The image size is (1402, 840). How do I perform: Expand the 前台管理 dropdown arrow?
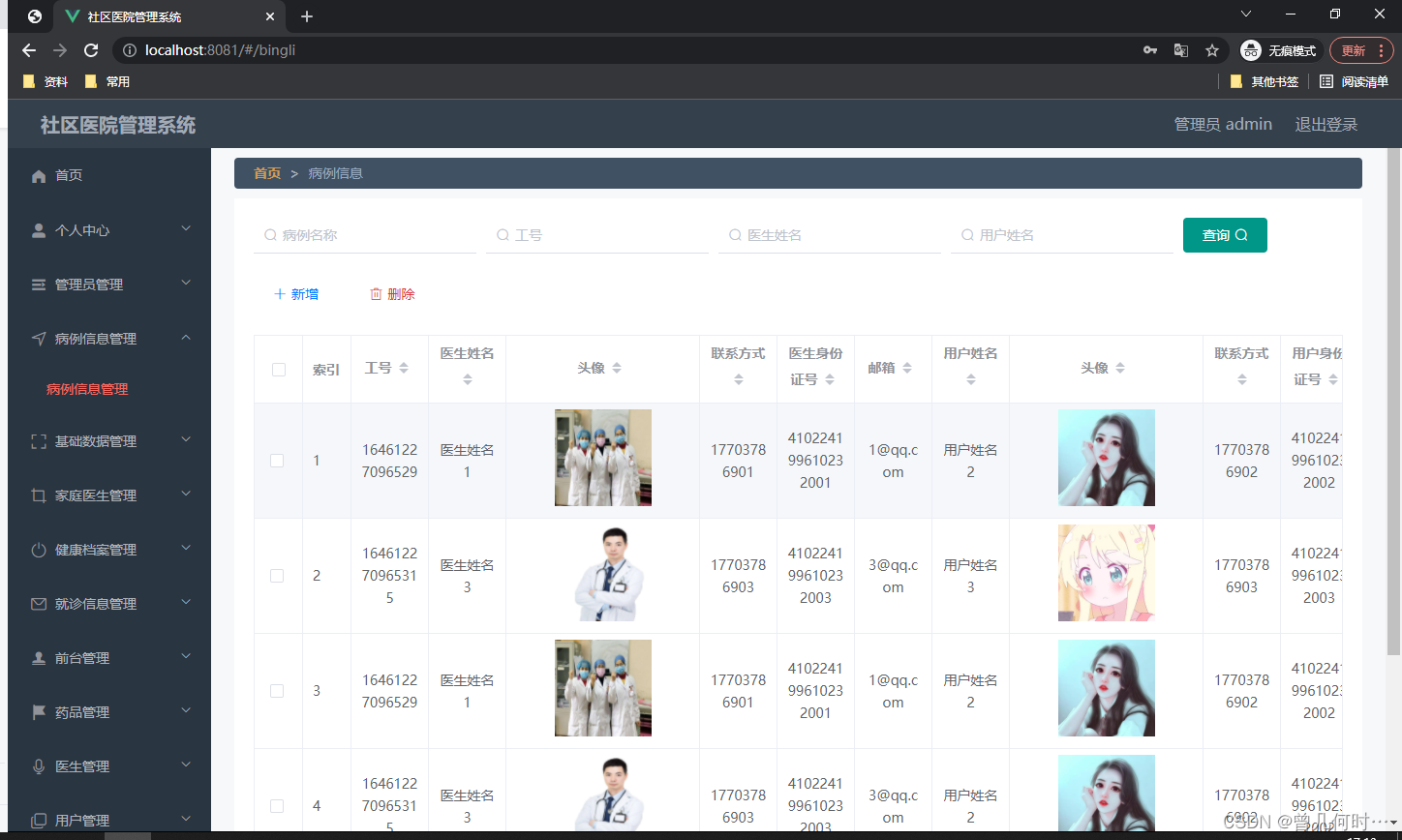click(x=185, y=657)
